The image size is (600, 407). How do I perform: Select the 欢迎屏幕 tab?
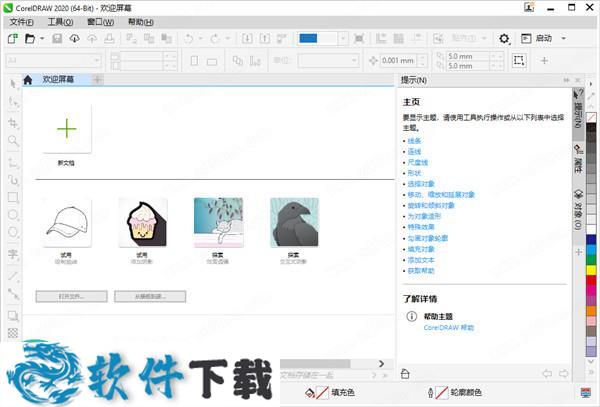58,80
